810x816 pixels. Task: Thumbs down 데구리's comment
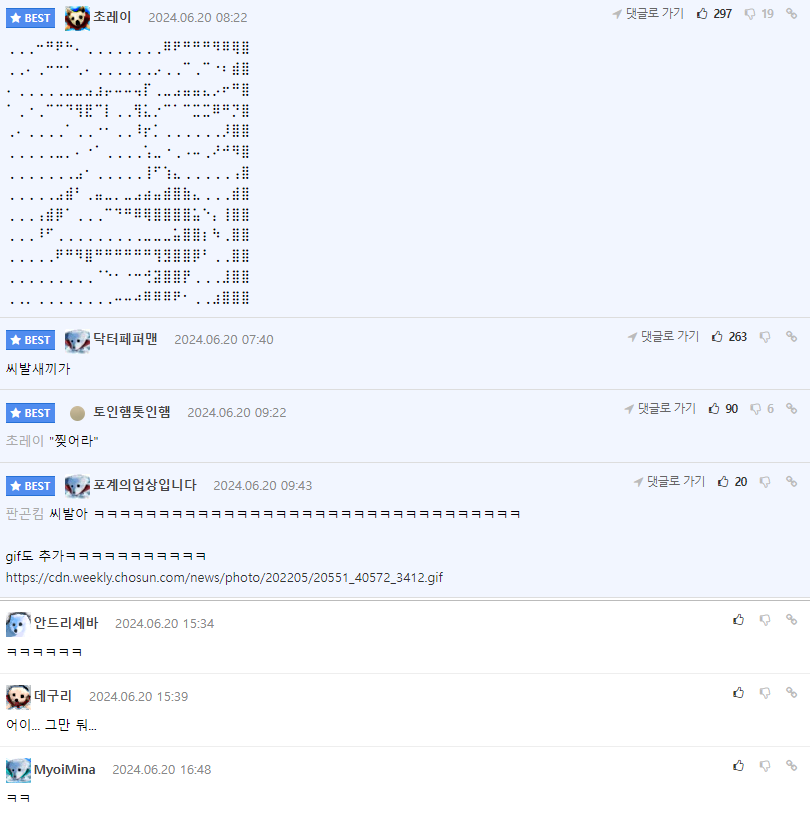[x=765, y=693]
